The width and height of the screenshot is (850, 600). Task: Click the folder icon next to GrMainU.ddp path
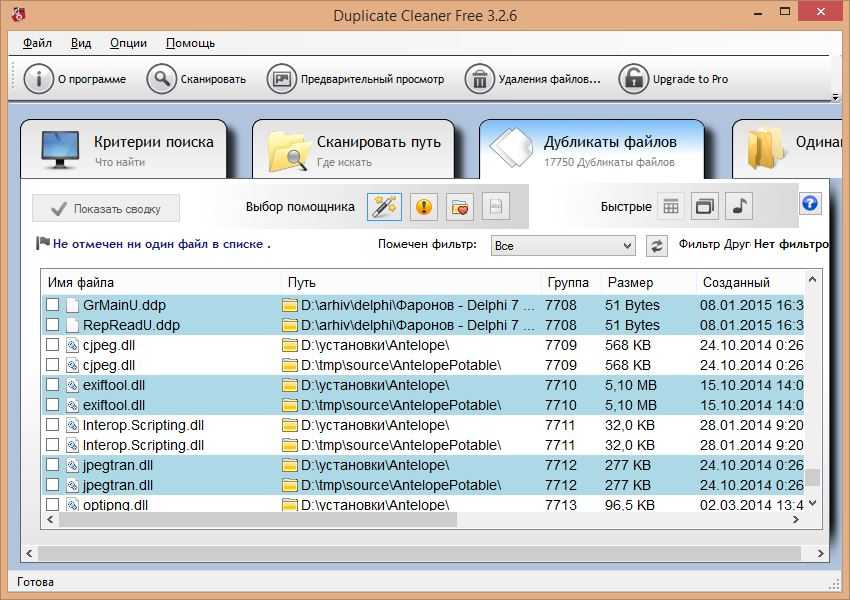point(289,305)
